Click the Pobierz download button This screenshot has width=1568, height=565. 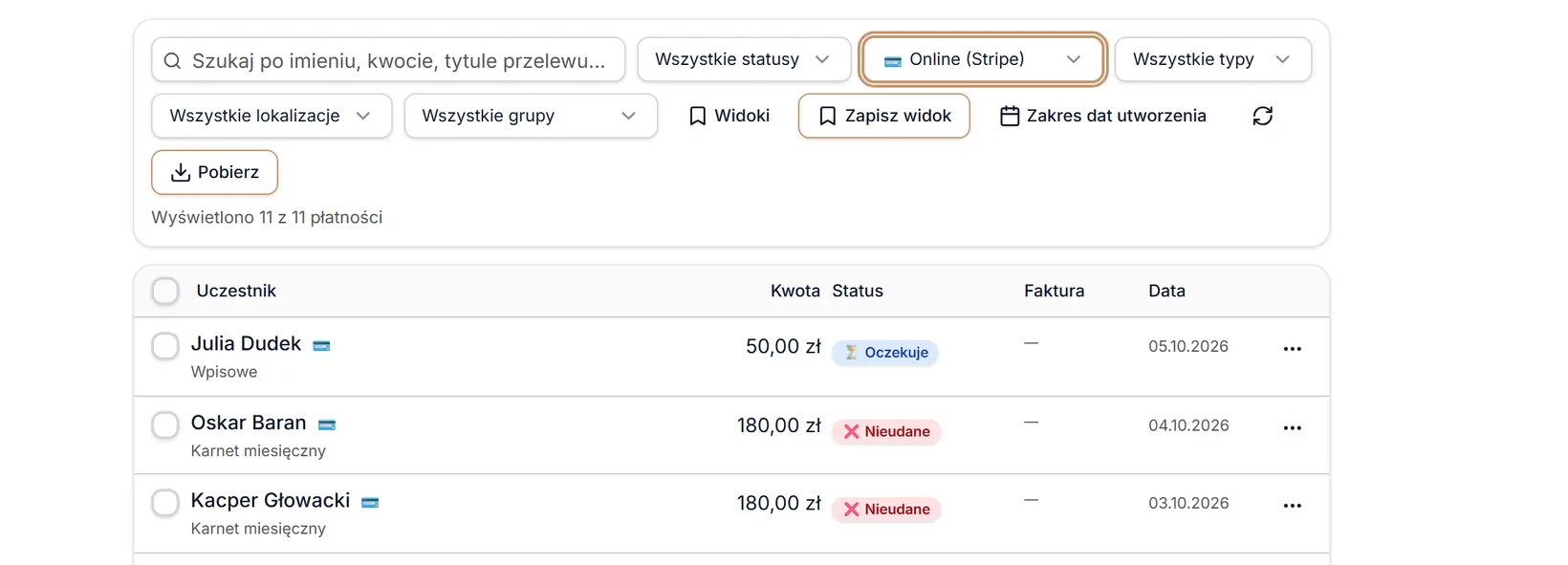tap(215, 172)
